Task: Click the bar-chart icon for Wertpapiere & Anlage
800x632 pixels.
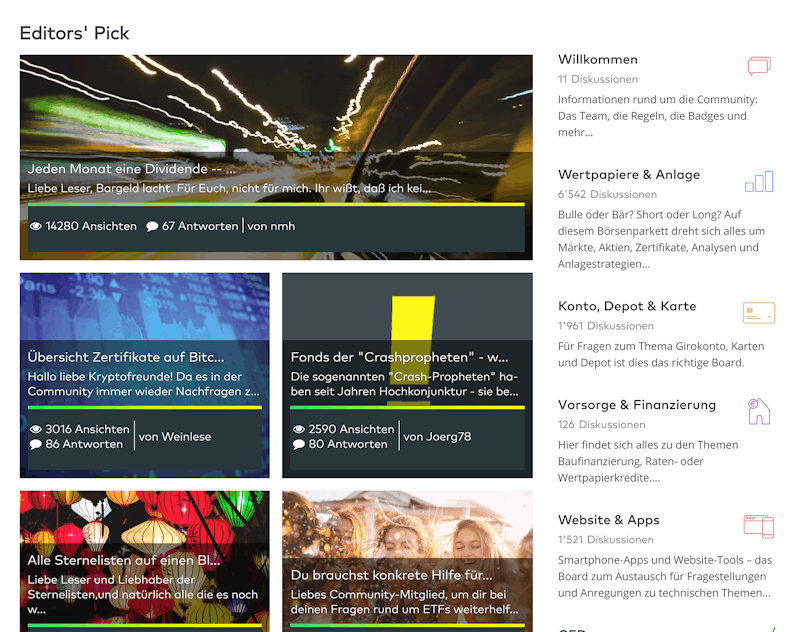Action: (x=759, y=182)
